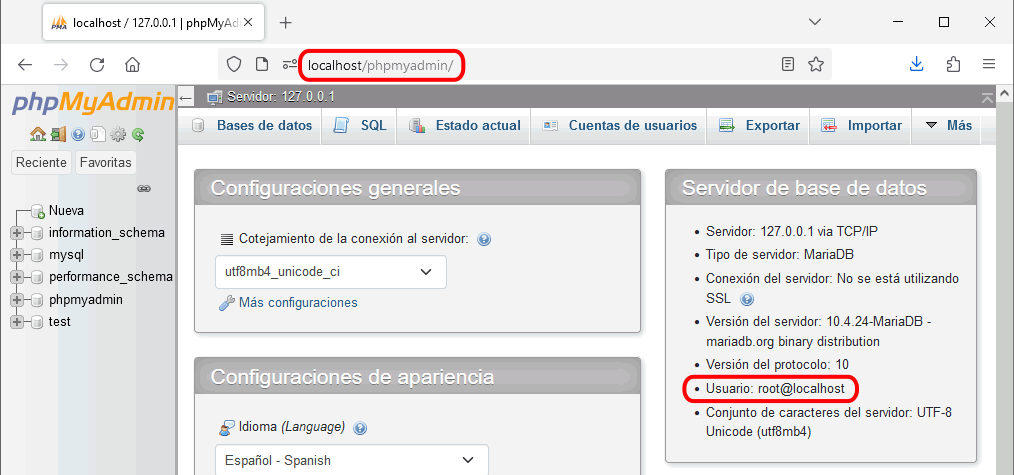Open the Más configuraciones link
The height and width of the screenshot is (475, 1014).
[x=298, y=302]
